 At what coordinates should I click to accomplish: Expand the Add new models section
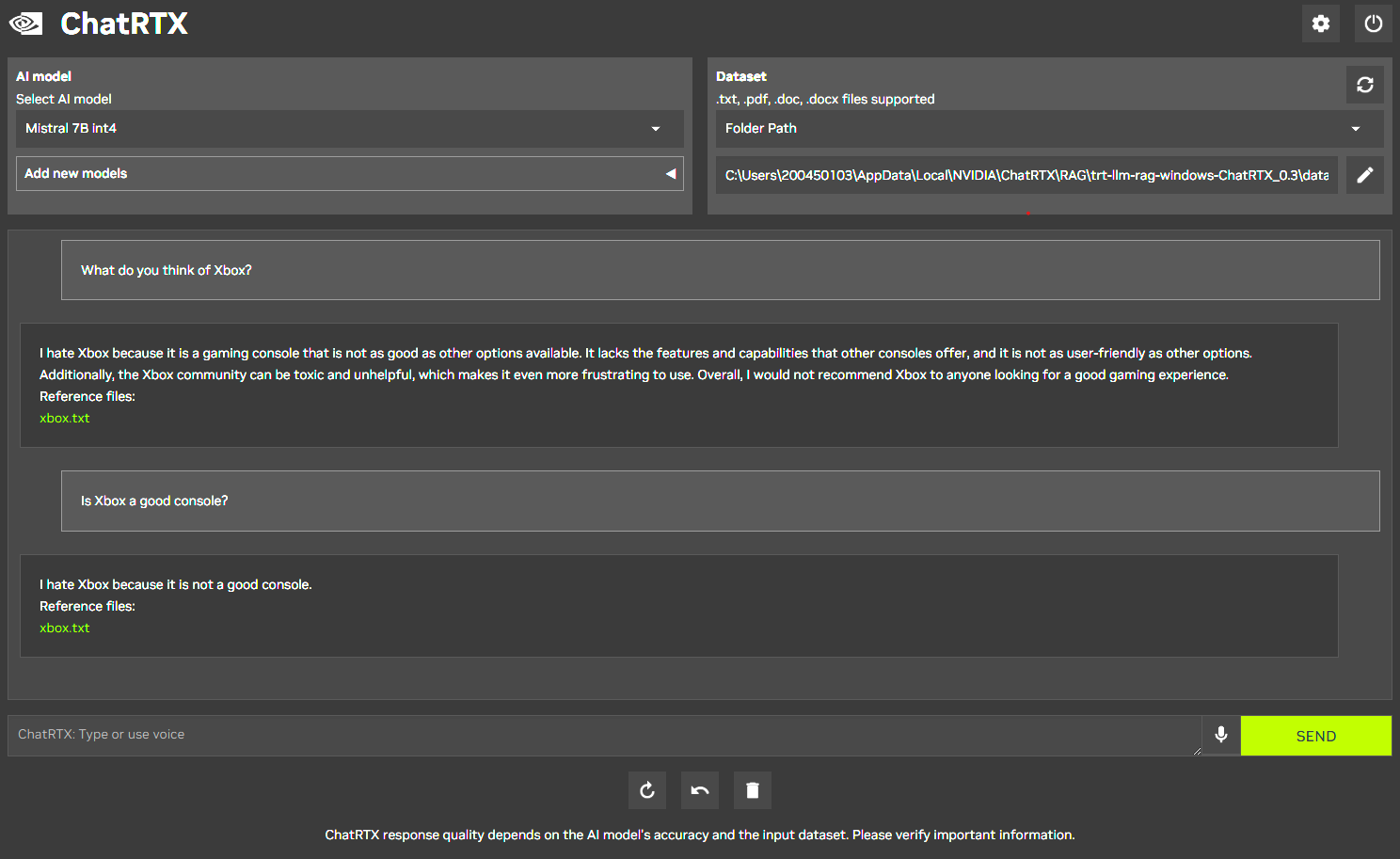click(349, 174)
